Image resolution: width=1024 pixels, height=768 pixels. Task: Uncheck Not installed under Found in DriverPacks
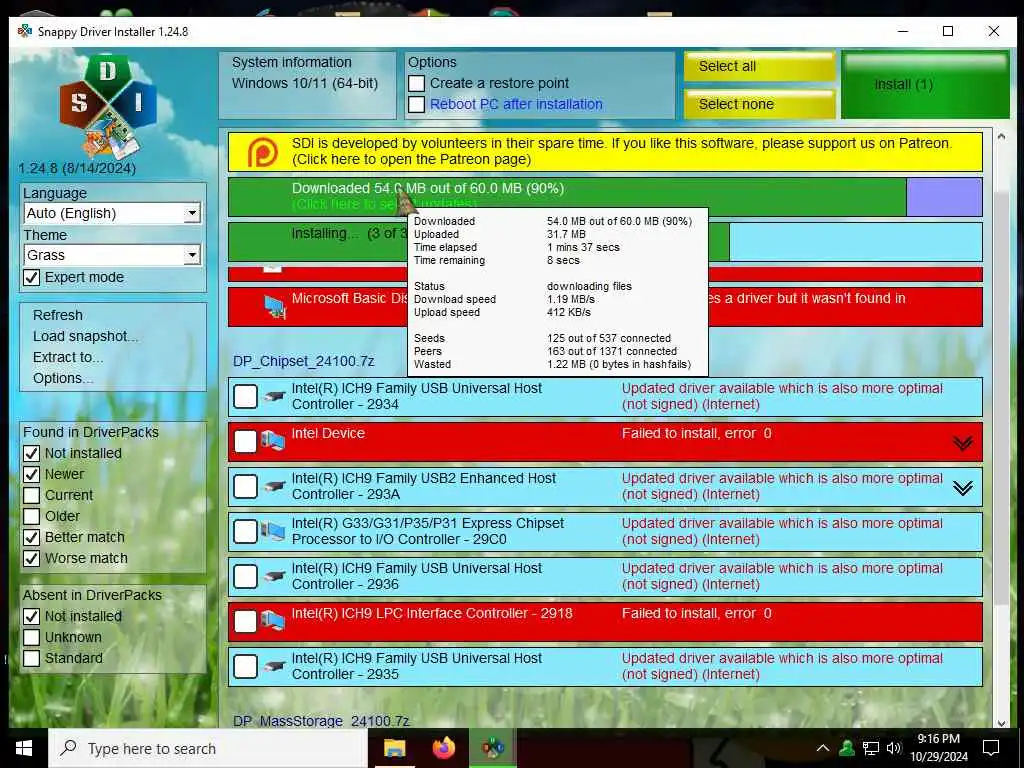(x=31, y=453)
